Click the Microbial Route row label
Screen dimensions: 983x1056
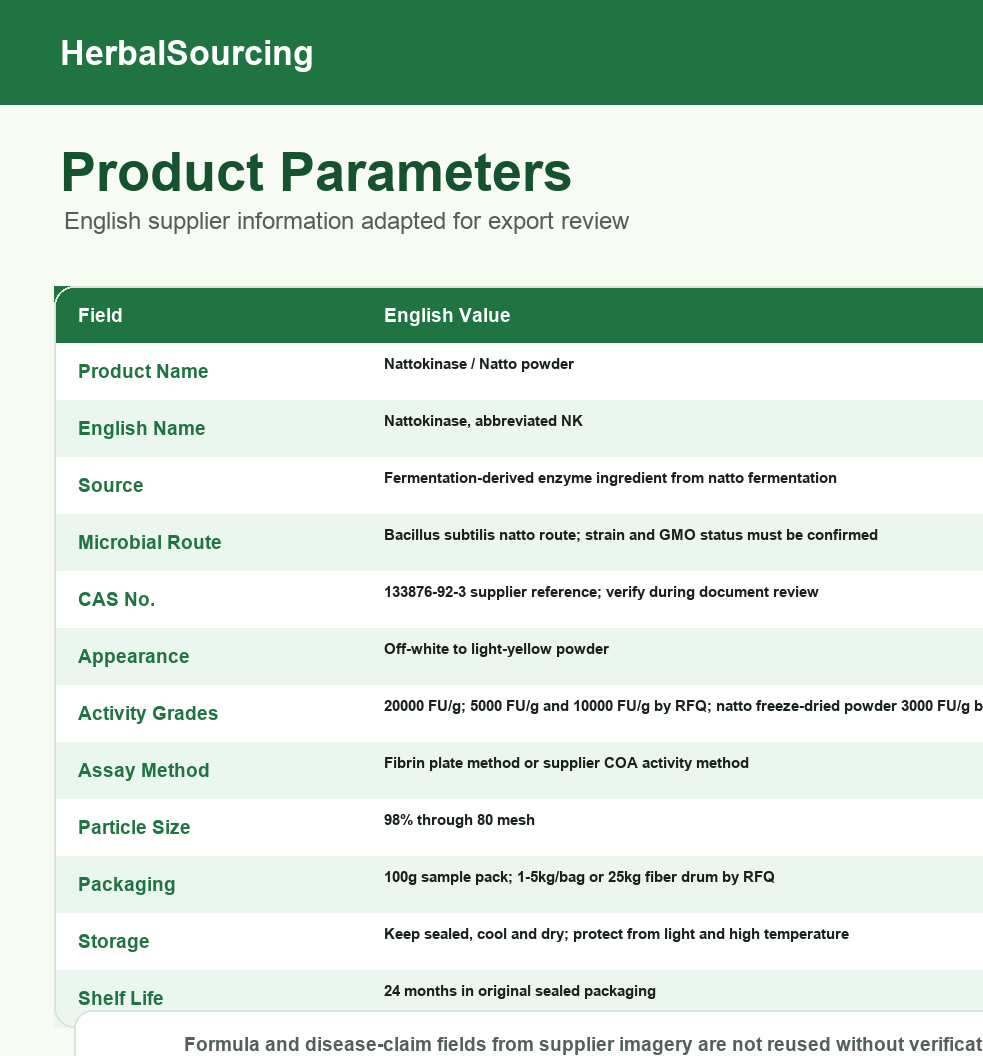[x=149, y=542]
